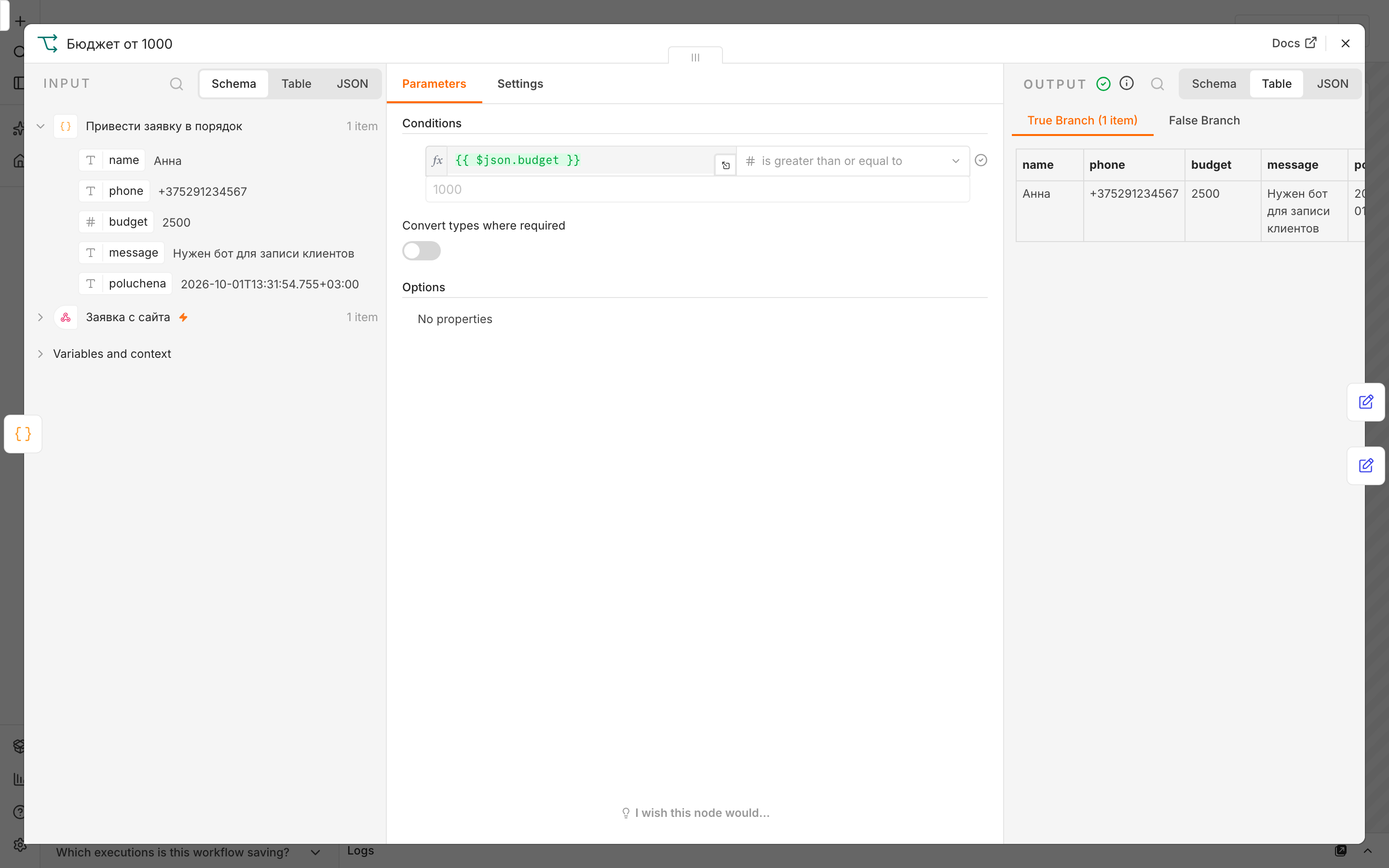The height and width of the screenshot is (868, 1389).
Task: Click the output search magnifier icon
Action: point(1157,84)
